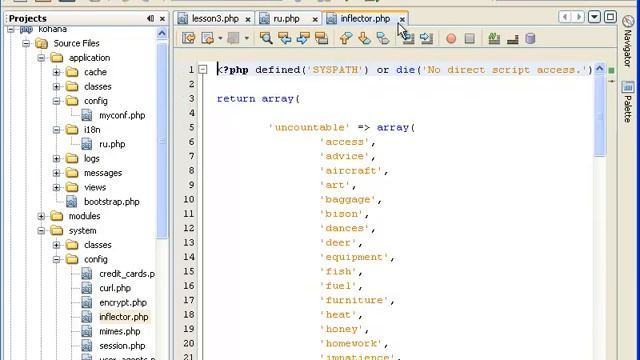
Task: Click the Comment lines icon
Action: [494, 38]
